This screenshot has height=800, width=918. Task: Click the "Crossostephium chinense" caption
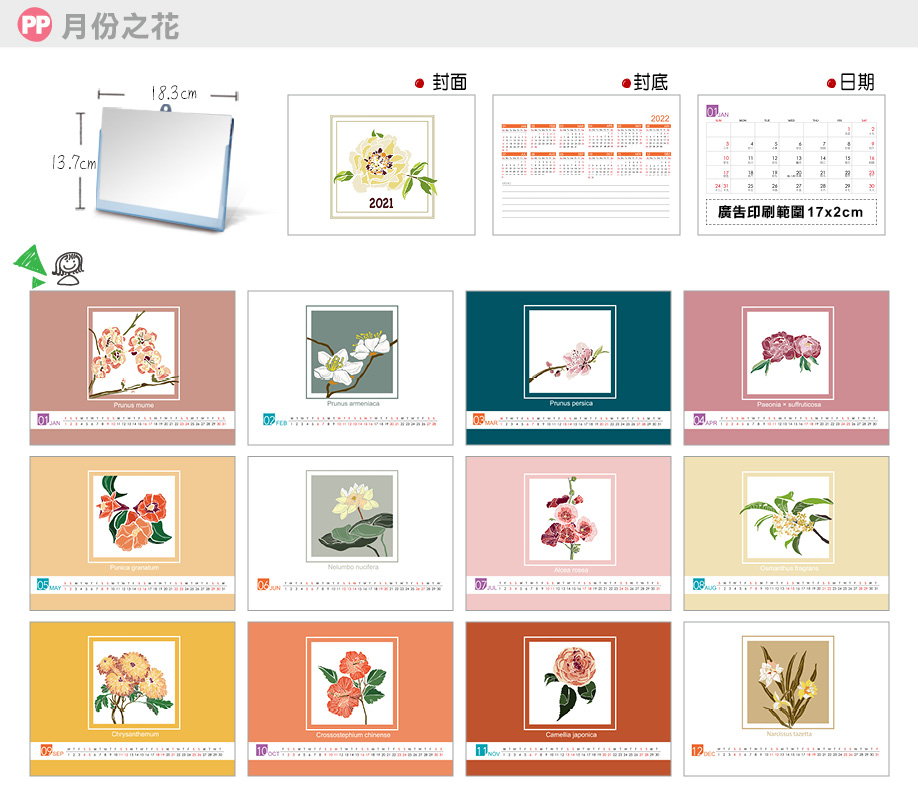pos(353,735)
